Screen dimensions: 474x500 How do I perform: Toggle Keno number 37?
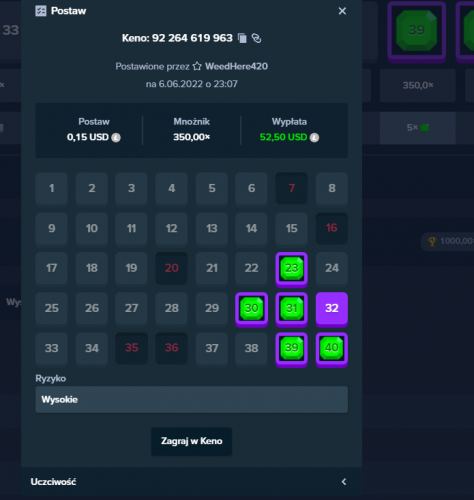pyautogui.click(x=212, y=348)
